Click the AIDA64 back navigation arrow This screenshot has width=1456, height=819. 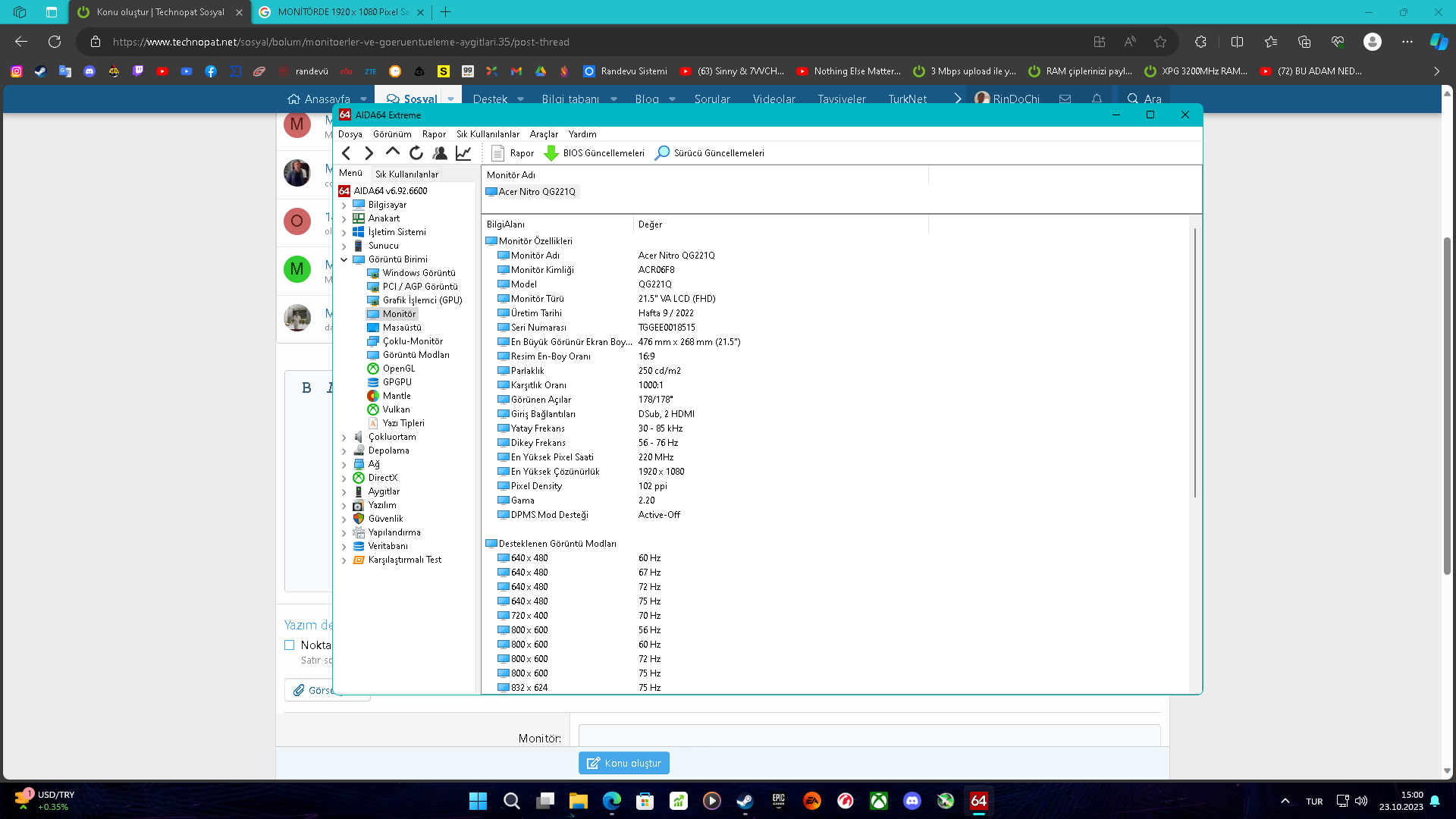tap(347, 153)
